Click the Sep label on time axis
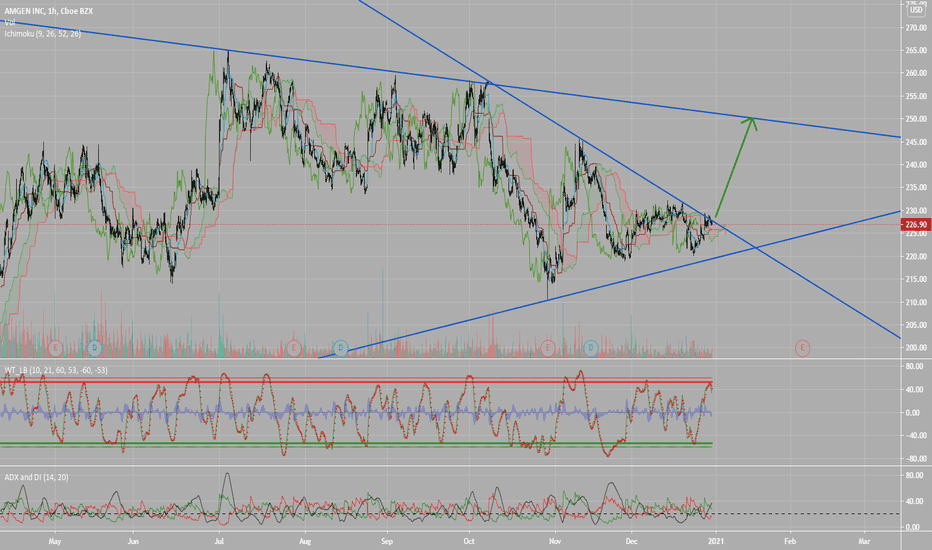The width and height of the screenshot is (932, 550). 387,541
